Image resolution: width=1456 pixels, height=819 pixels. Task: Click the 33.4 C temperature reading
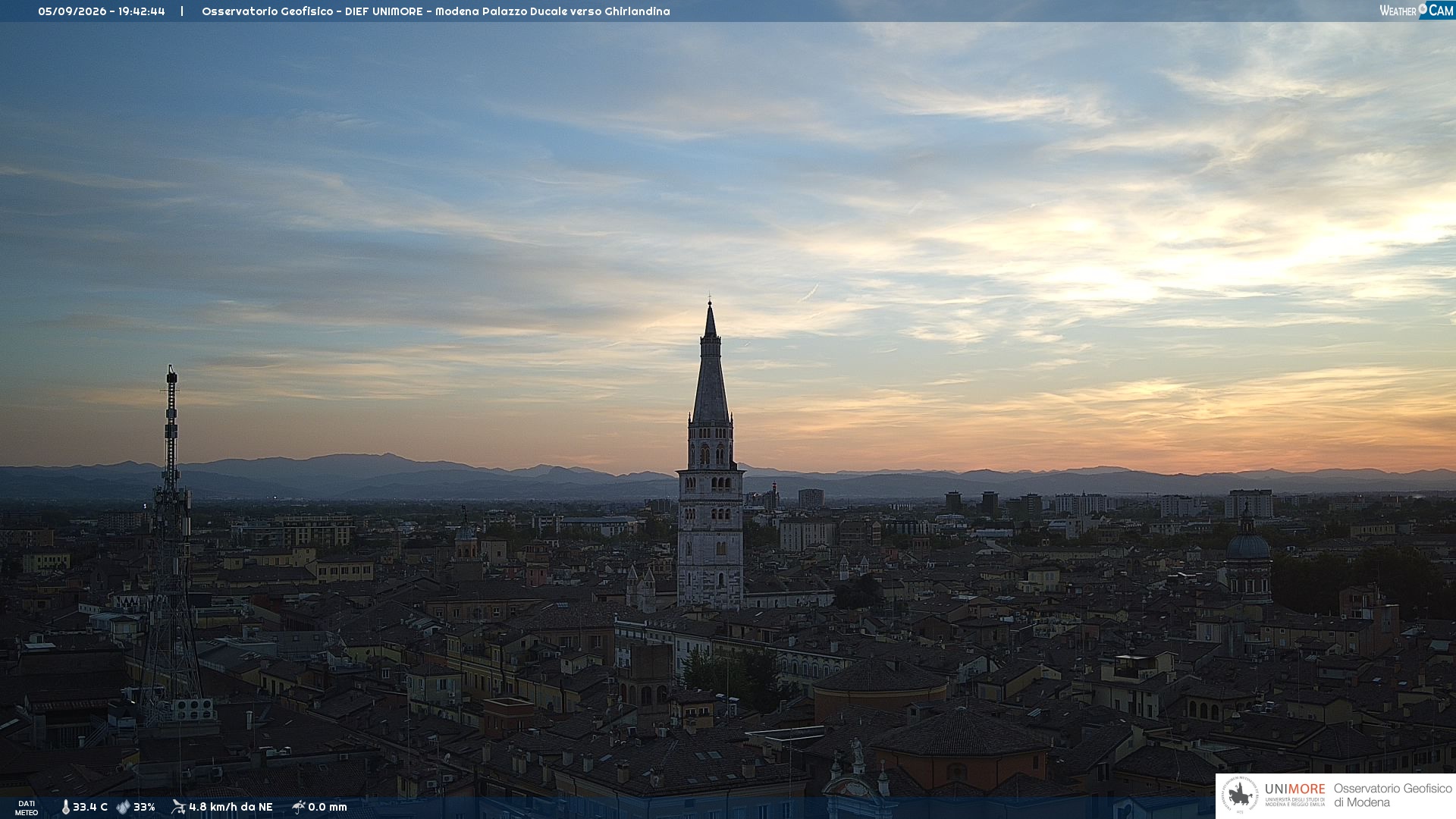click(90, 808)
